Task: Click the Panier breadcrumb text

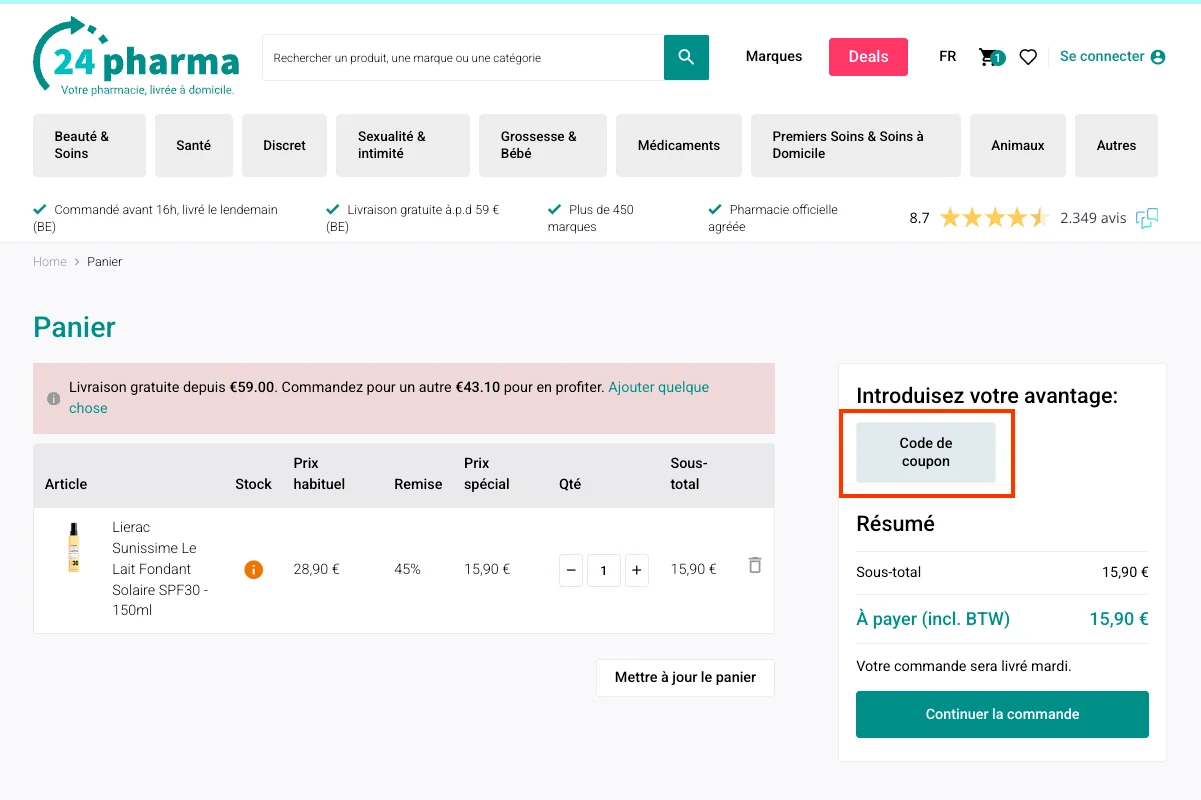Action: point(105,262)
